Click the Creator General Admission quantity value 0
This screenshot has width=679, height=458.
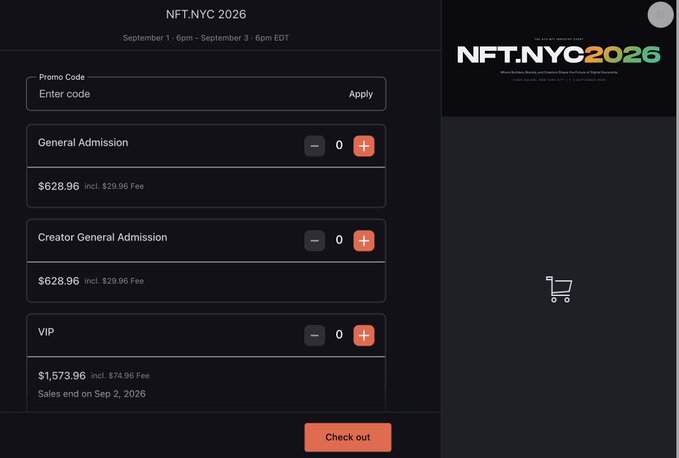pos(339,240)
